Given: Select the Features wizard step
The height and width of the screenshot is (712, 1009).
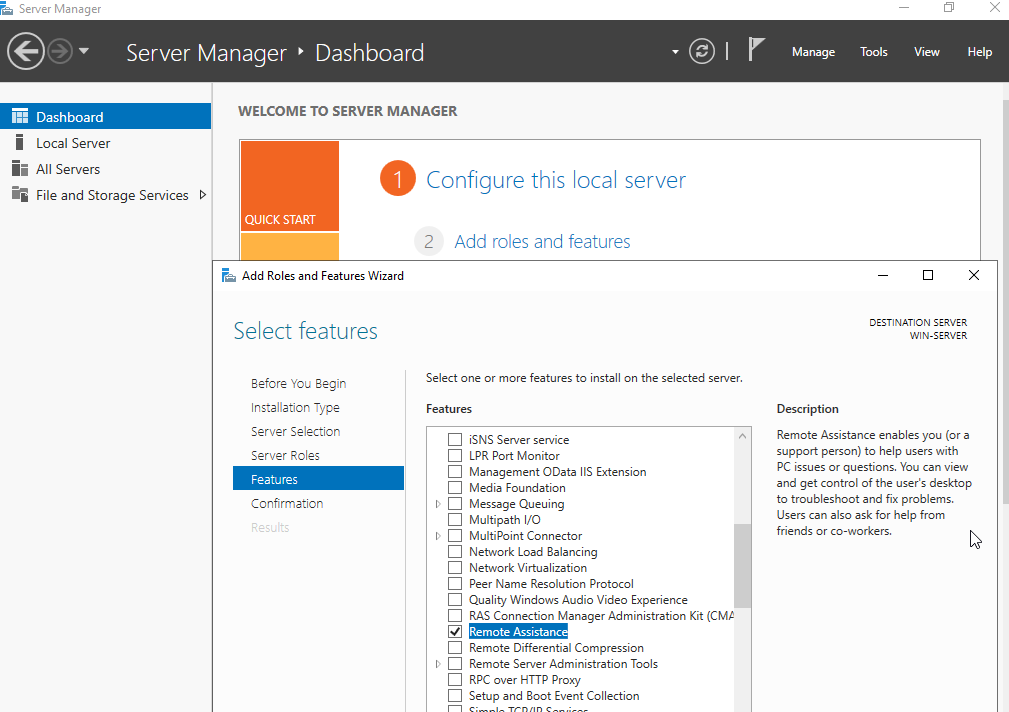Looking at the screenshot, I should 319,478.
